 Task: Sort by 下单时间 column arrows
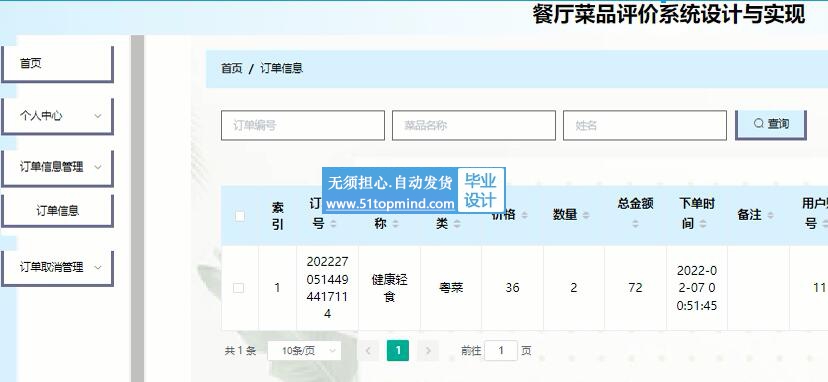point(702,224)
